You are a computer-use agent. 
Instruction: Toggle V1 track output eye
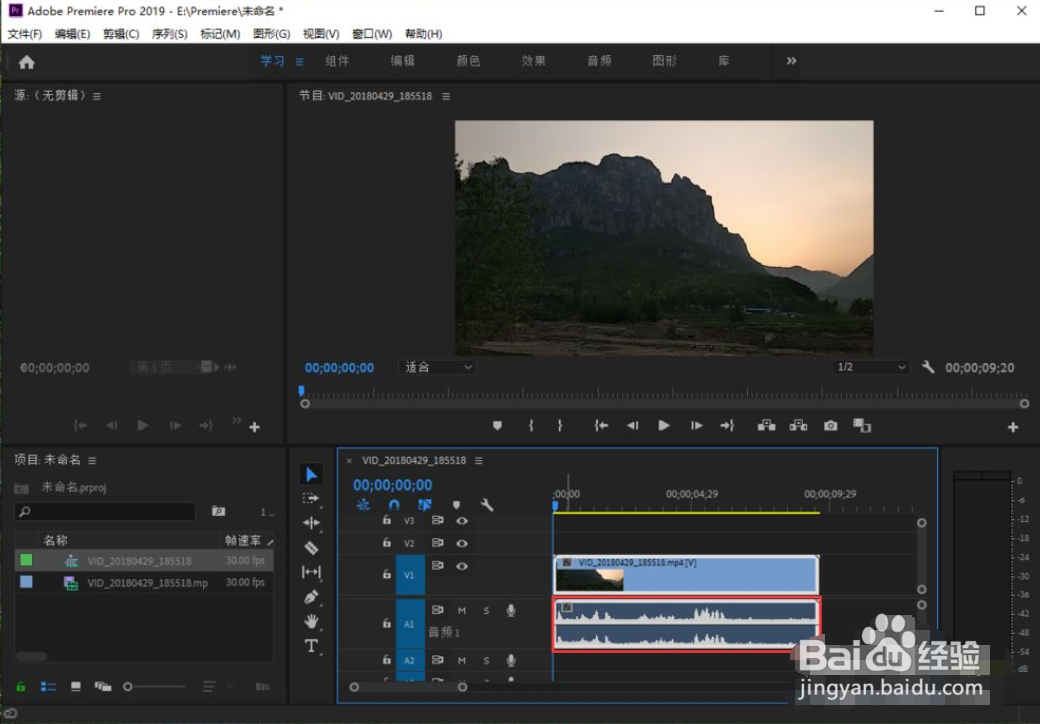(x=462, y=566)
